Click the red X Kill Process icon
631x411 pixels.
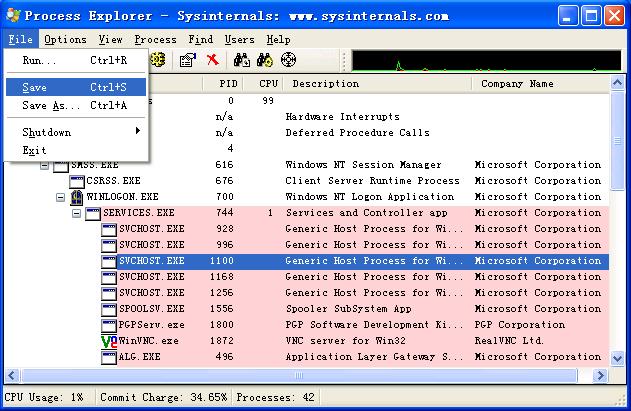pyautogui.click(x=212, y=60)
